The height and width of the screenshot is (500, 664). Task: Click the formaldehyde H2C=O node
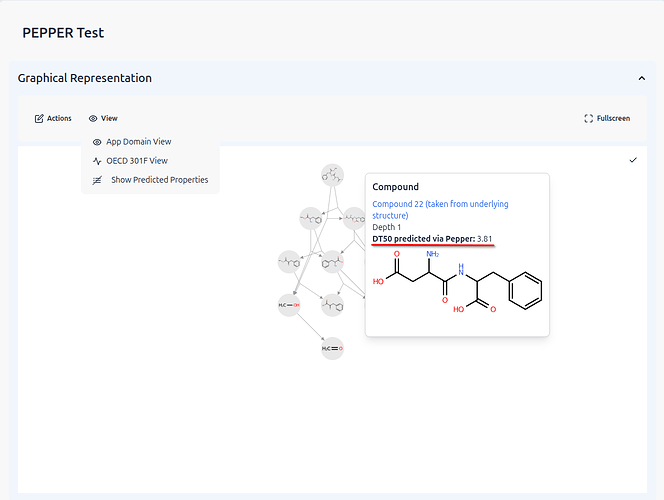pos(331,348)
